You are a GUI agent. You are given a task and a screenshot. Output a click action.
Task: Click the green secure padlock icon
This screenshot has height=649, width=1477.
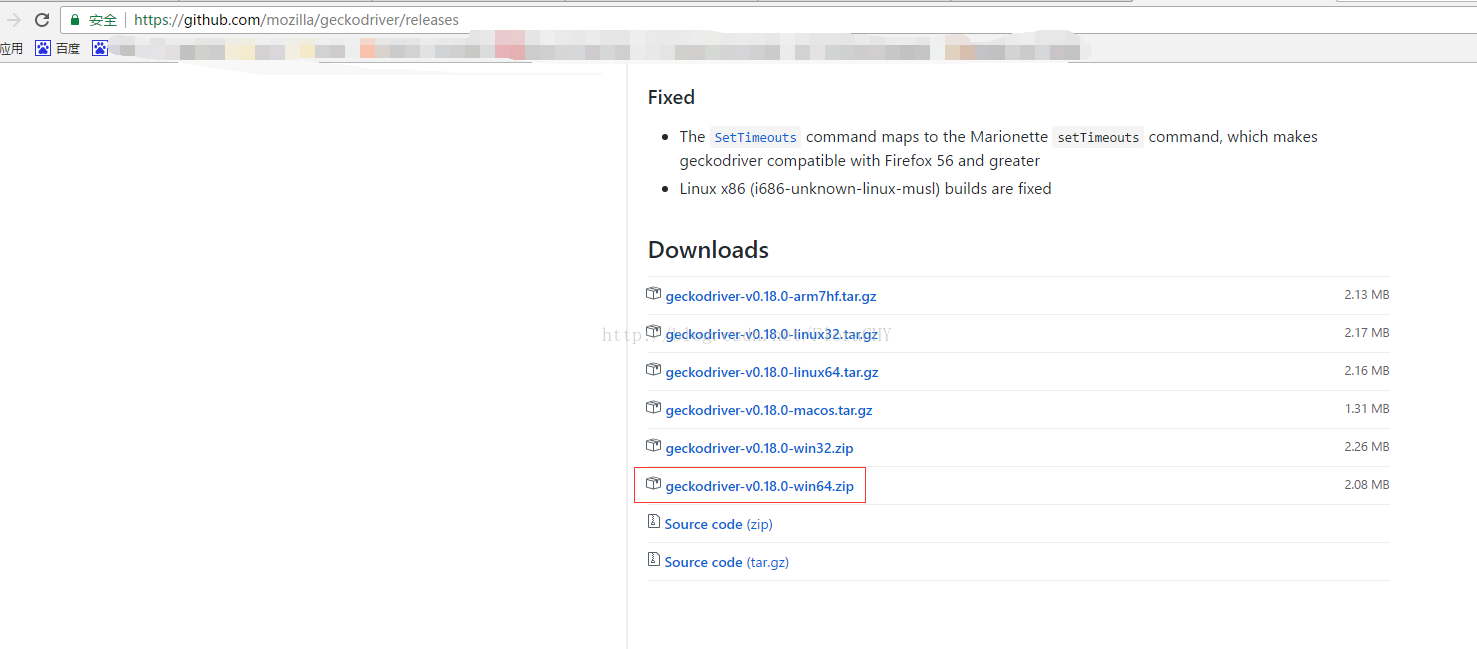click(x=75, y=20)
